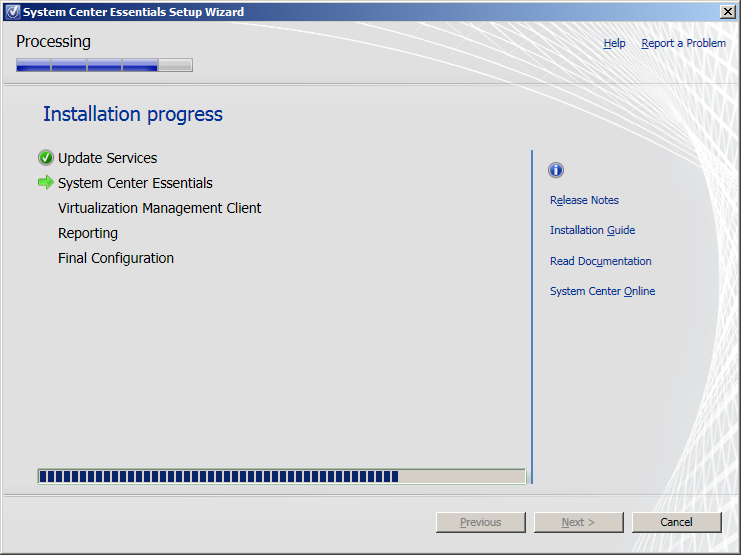Click the Installation progress heading

pyautogui.click(x=133, y=114)
